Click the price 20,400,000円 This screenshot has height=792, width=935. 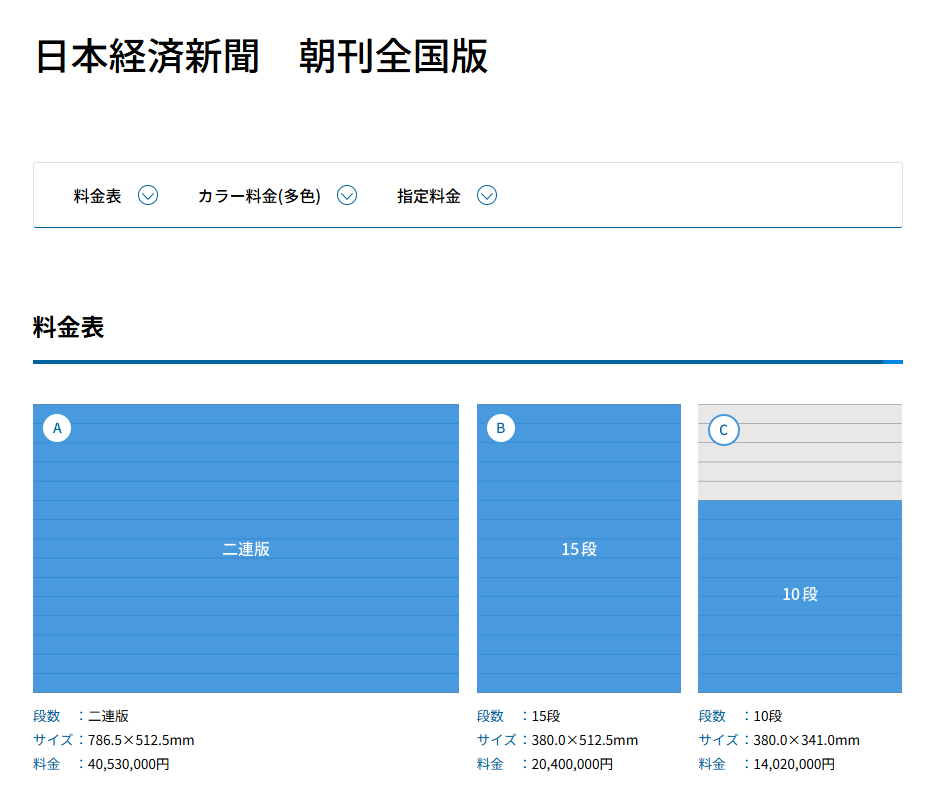click(x=572, y=764)
